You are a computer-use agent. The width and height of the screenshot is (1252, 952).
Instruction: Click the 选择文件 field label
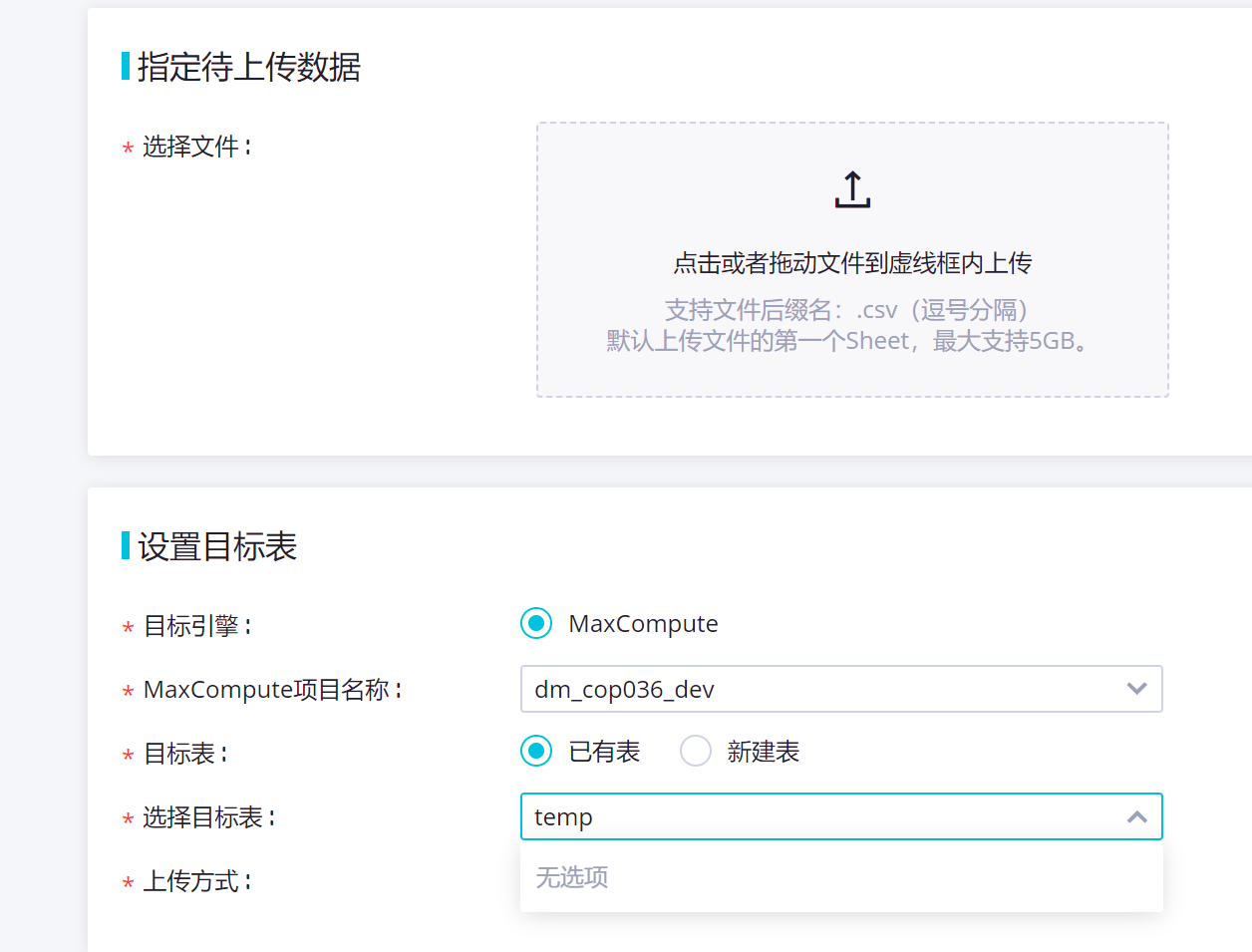click(x=197, y=147)
